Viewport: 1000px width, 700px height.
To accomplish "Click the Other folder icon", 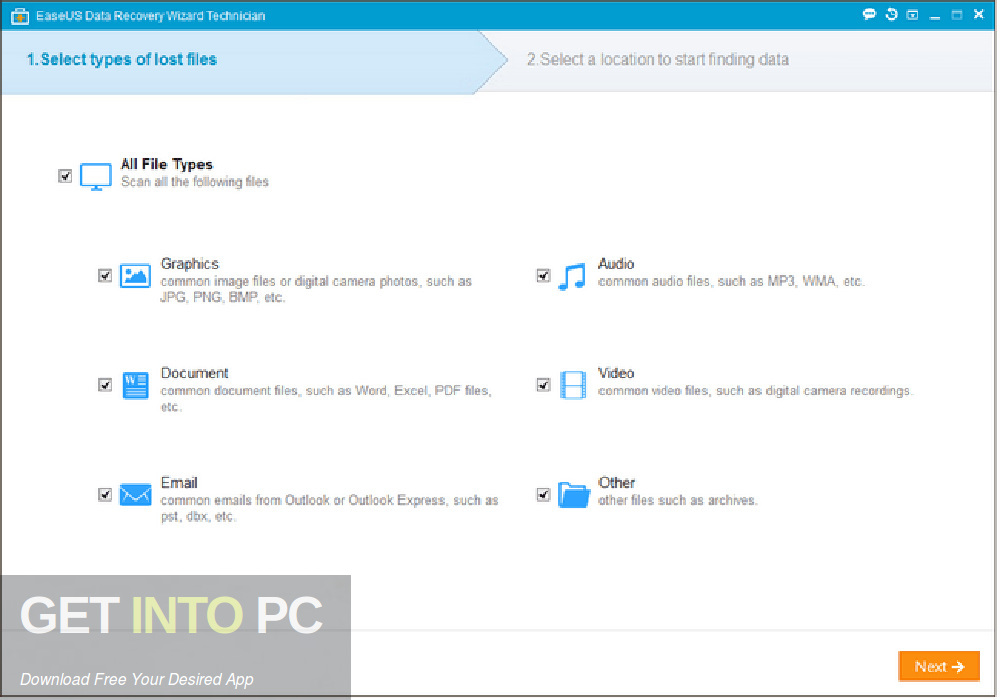I will coord(574,495).
